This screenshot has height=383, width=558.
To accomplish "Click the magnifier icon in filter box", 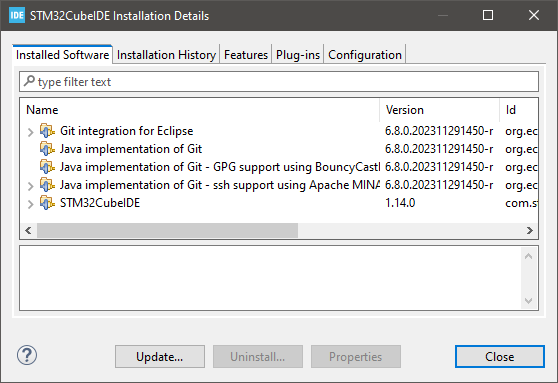I will pyautogui.click(x=29, y=81).
